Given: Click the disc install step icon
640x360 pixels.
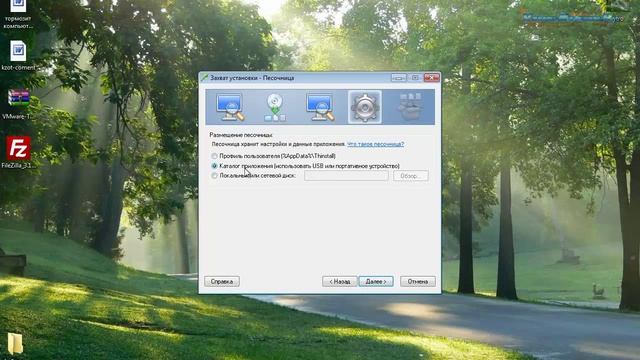Looking at the screenshot, I should pyautogui.click(x=275, y=107).
